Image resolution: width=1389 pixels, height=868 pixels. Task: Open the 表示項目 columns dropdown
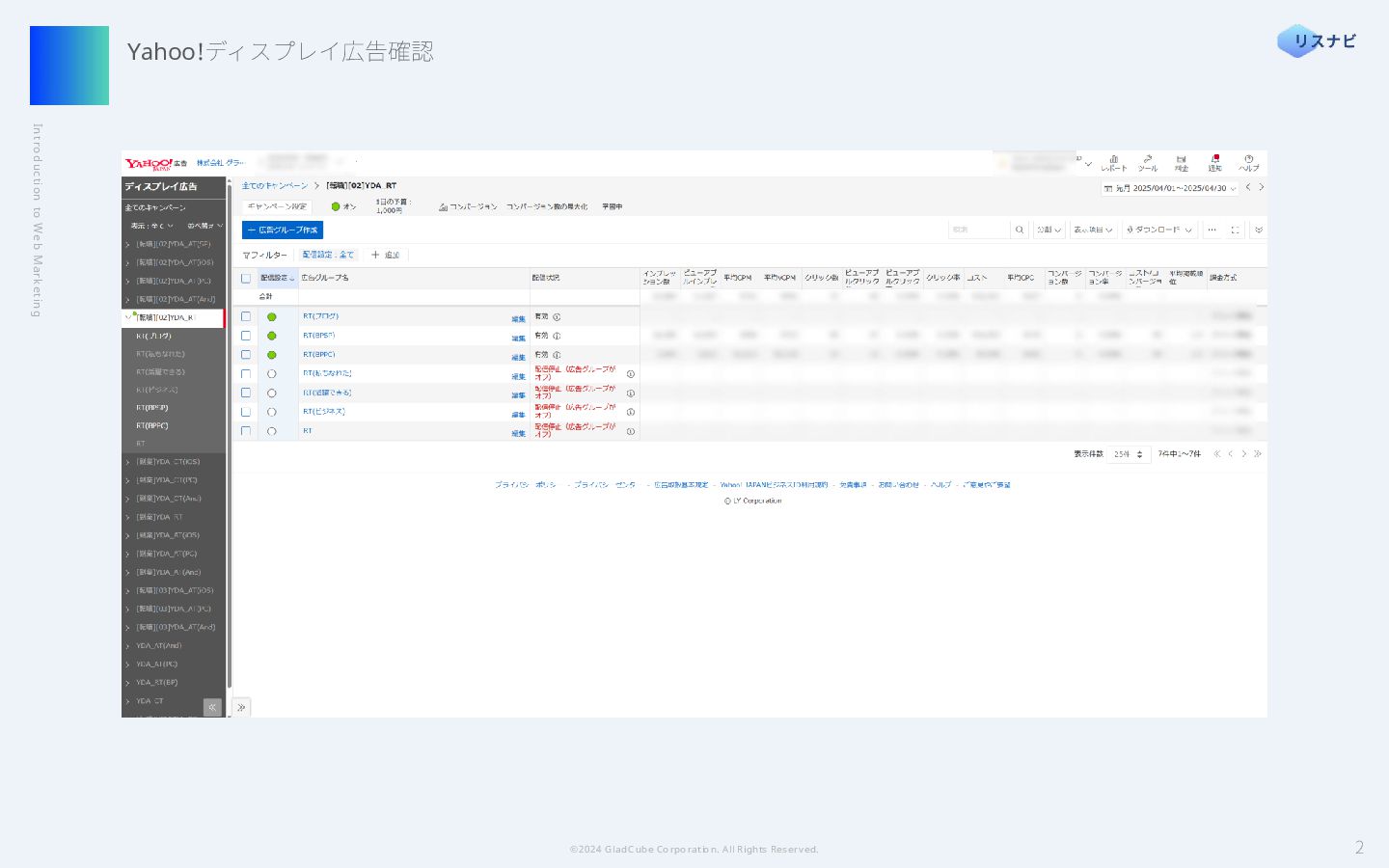pyautogui.click(x=1094, y=230)
